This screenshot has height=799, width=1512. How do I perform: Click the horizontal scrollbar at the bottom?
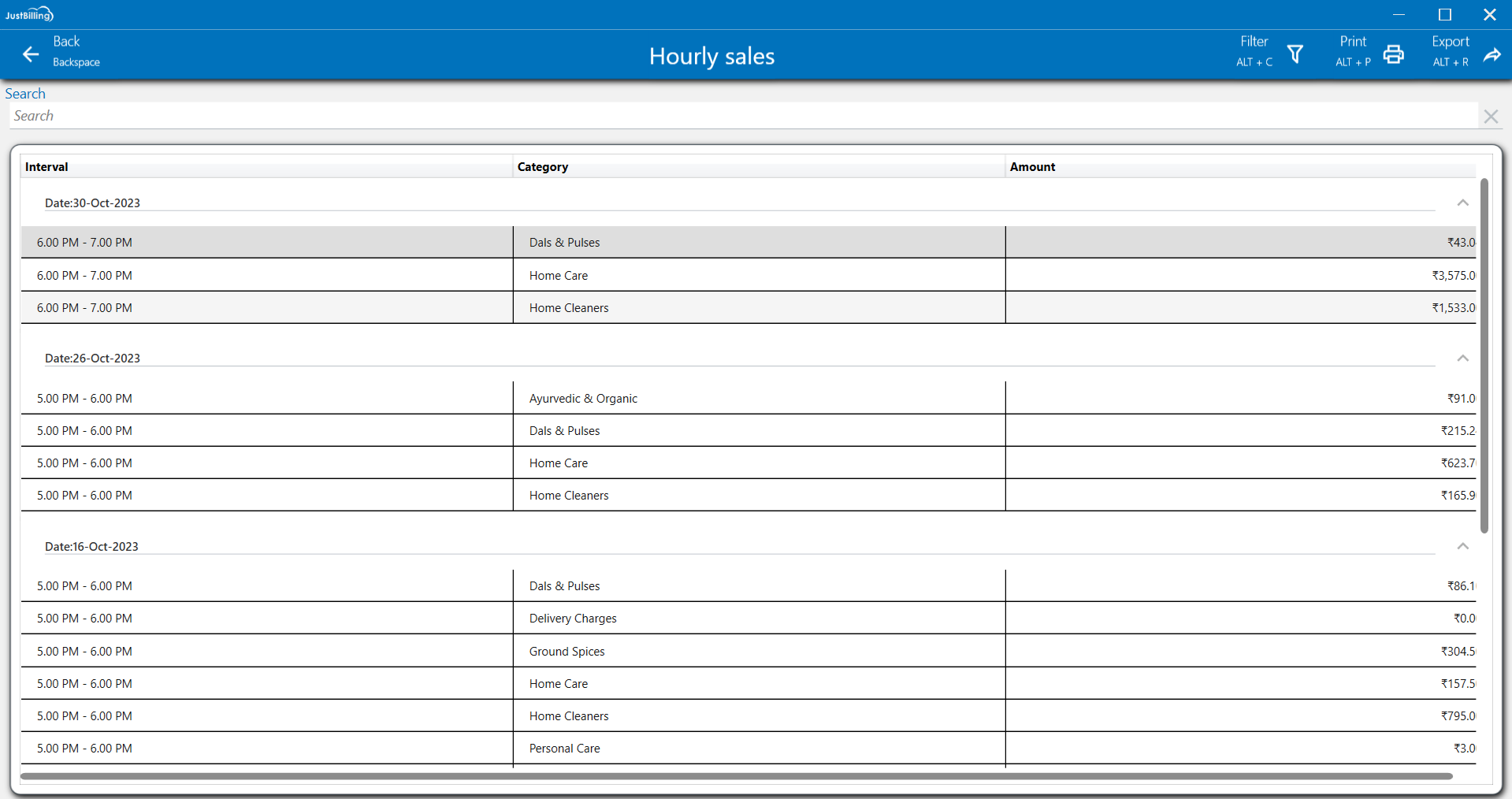(737, 776)
